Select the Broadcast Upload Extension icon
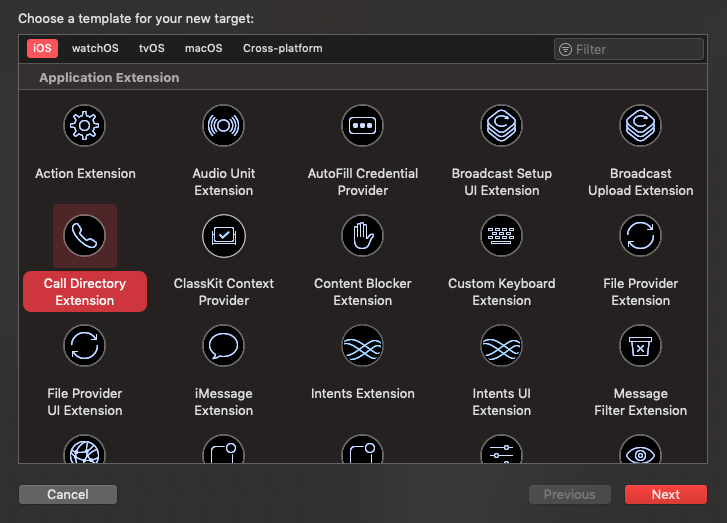This screenshot has height=523, width=727. tap(640, 126)
